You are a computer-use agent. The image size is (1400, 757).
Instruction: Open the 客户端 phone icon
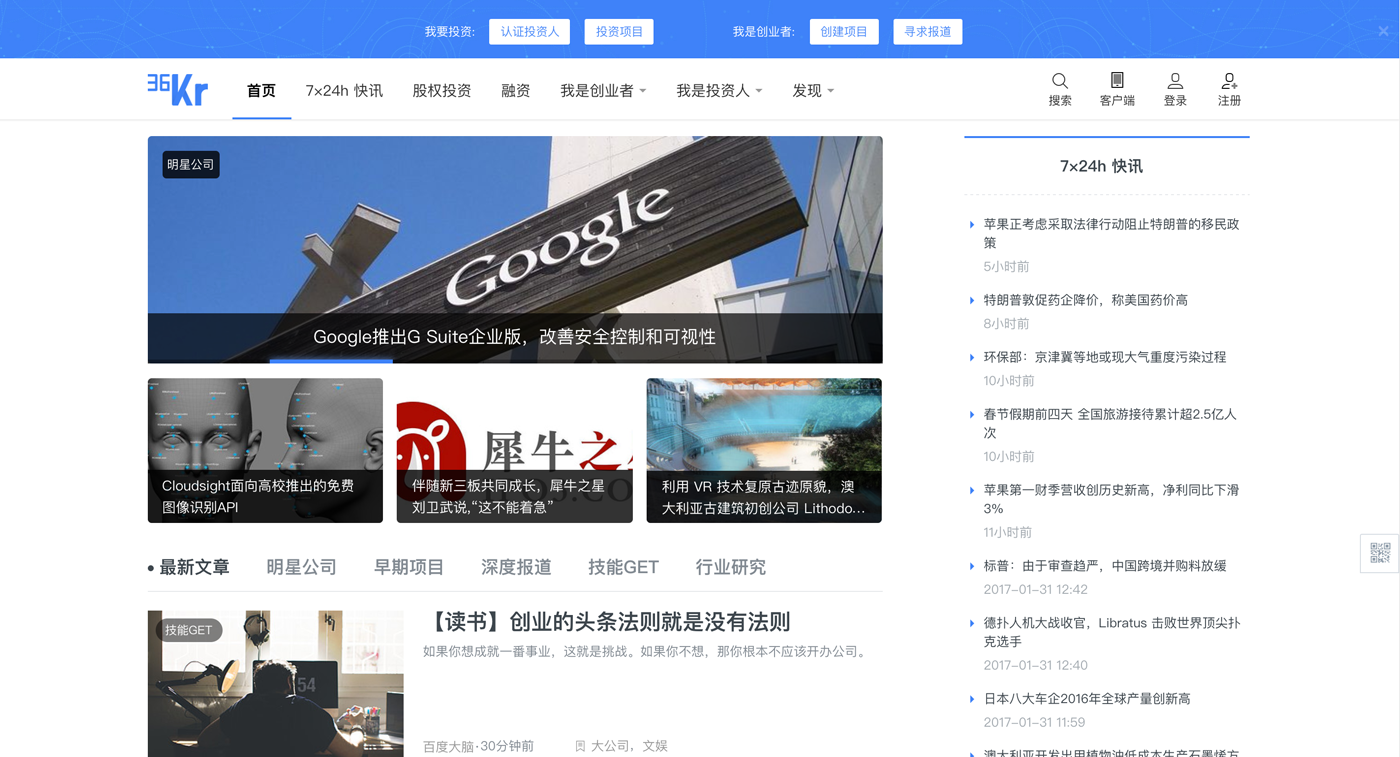coord(1117,80)
